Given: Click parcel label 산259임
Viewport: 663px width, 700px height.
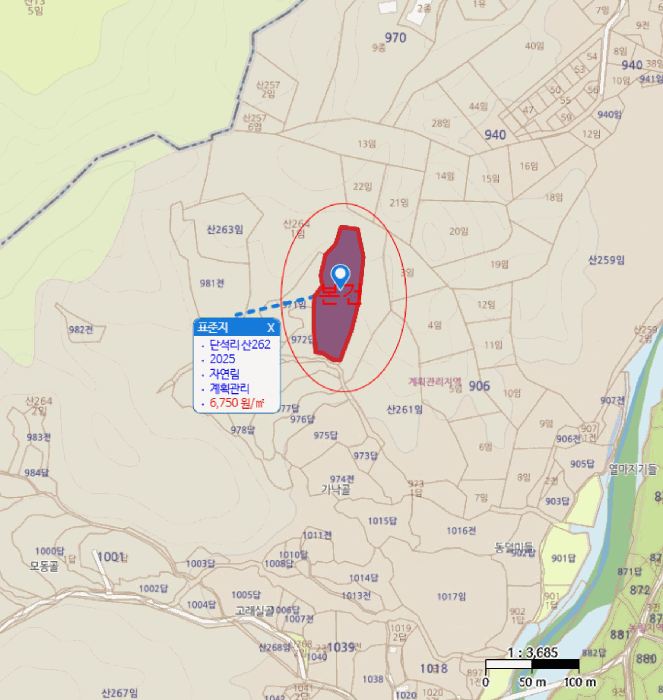Looking at the screenshot, I should (606, 260).
